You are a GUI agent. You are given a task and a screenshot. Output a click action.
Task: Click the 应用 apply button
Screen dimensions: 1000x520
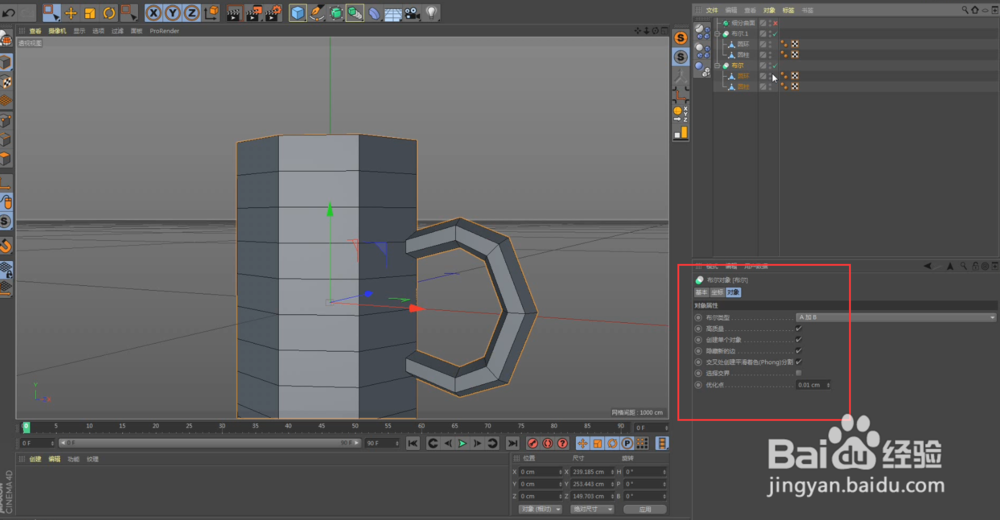644,509
